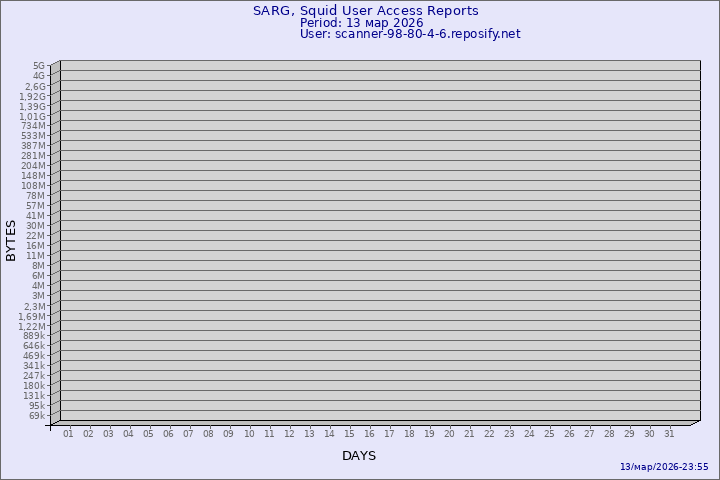Select the user scanner-98-80-4-6.reposify.net label
The height and width of the screenshot is (480, 720).
(410, 34)
